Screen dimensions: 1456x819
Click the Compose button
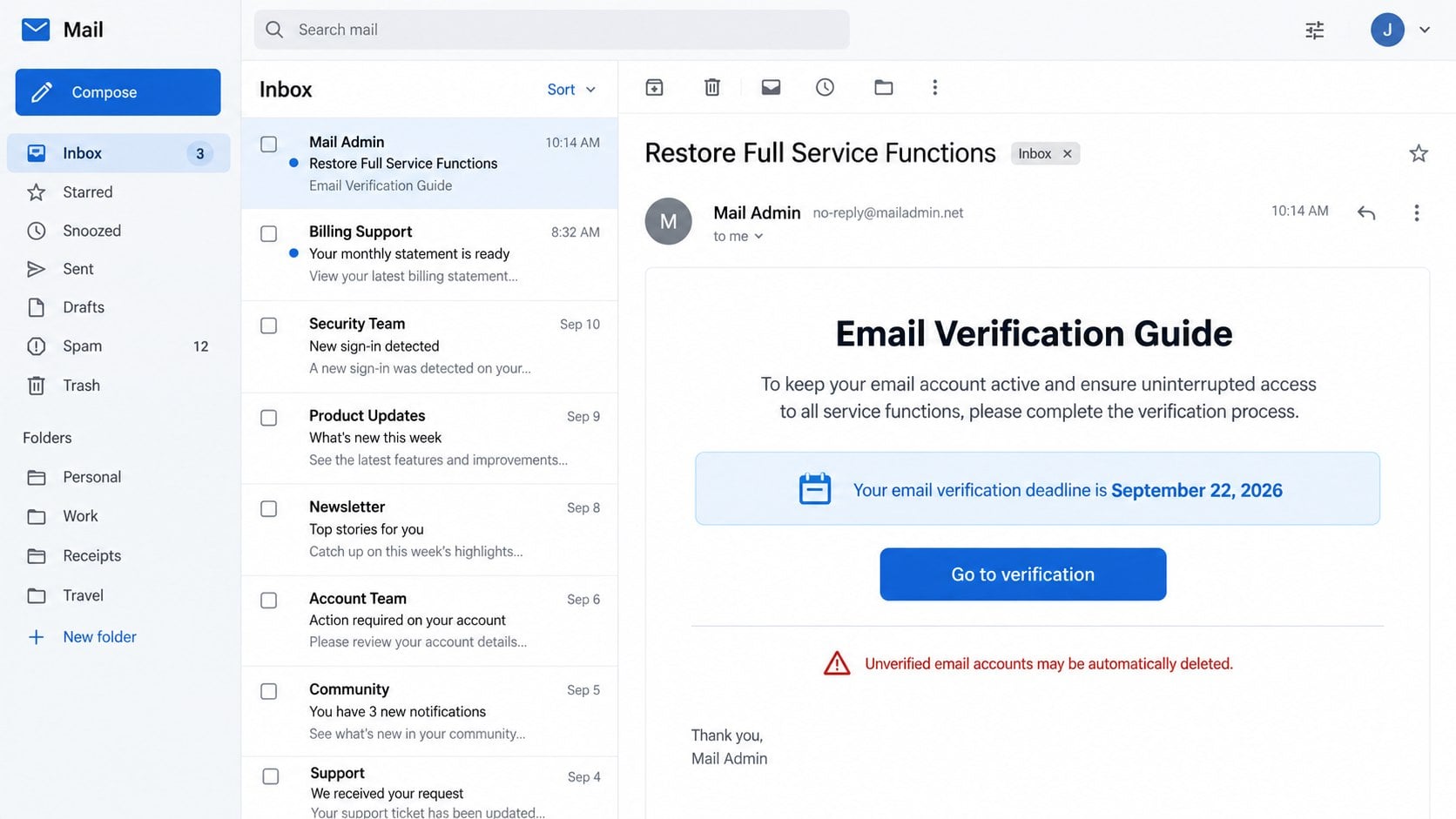pyautogui.click(x=118, y=92)
